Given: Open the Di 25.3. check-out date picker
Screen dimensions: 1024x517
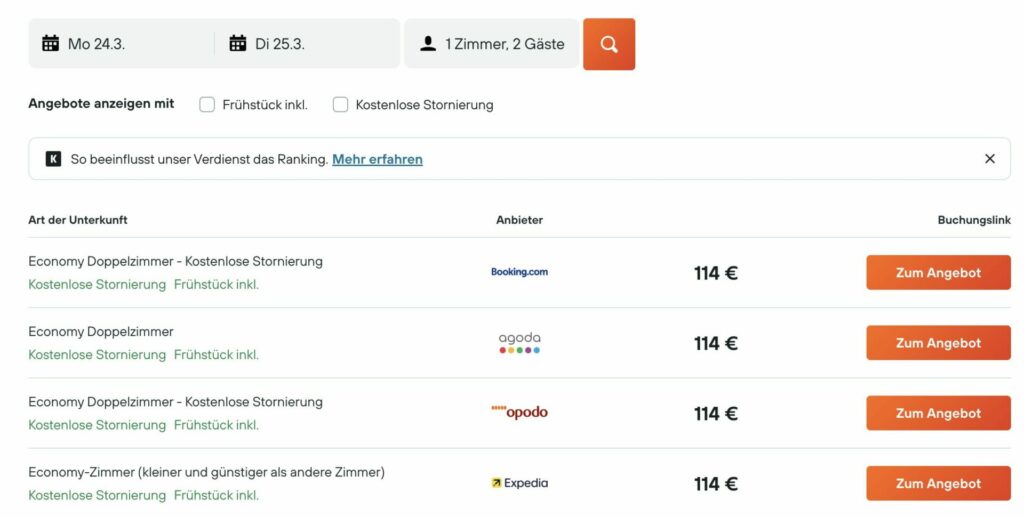Looking at the screenshot, I should click(308, 44).
